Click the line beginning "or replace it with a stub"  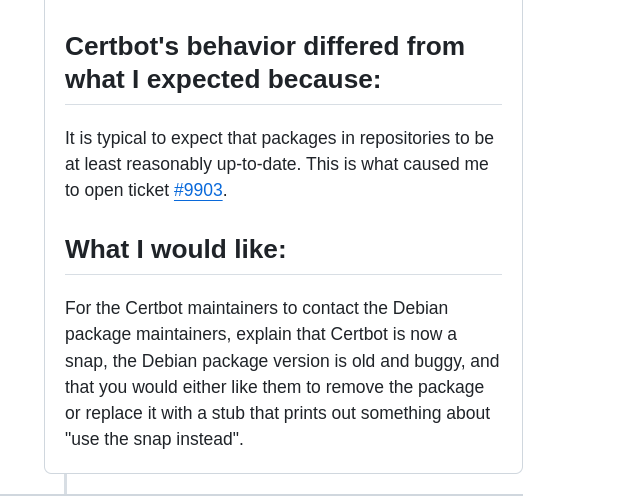tap(278, 413)
